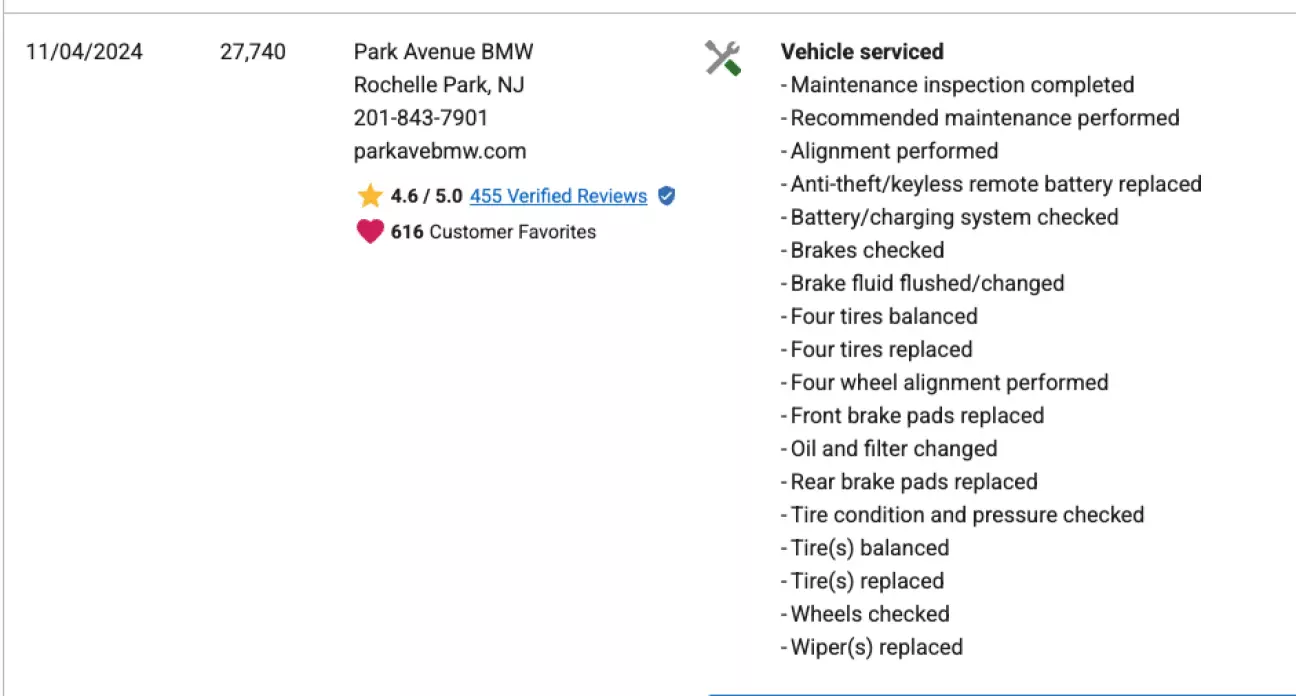Click the 616 Customer Favorites text
Image resolution: width=1296 pixels, height=696 pixels.
[x=493, y=232]
